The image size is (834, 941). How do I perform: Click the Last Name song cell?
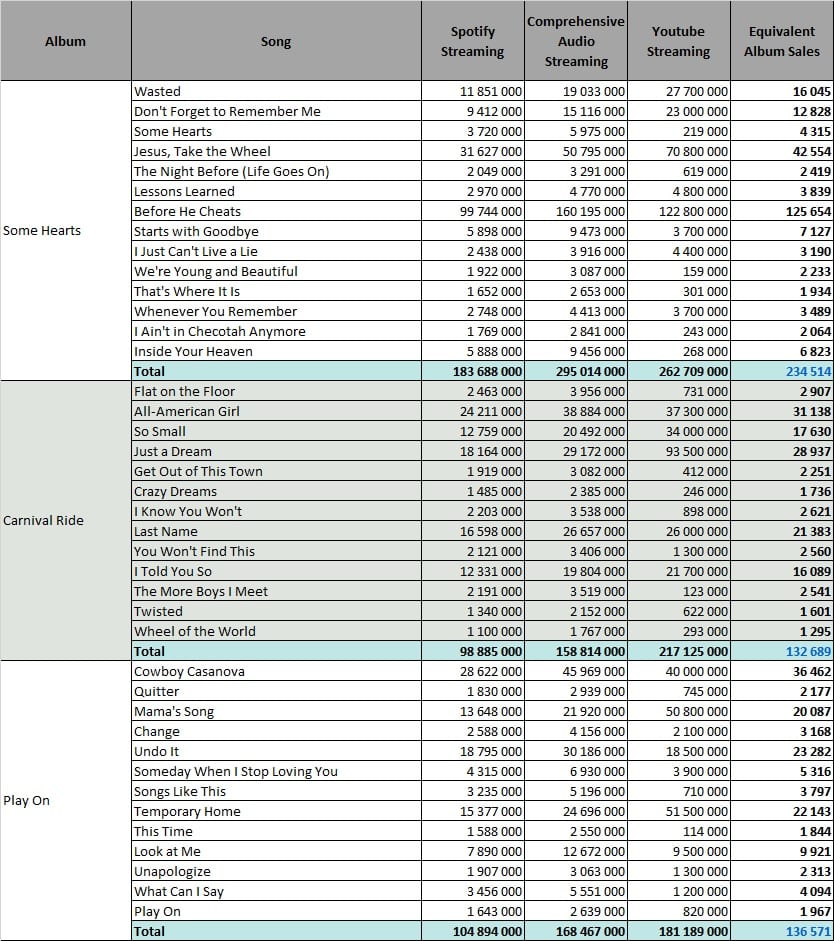(276, 531)
